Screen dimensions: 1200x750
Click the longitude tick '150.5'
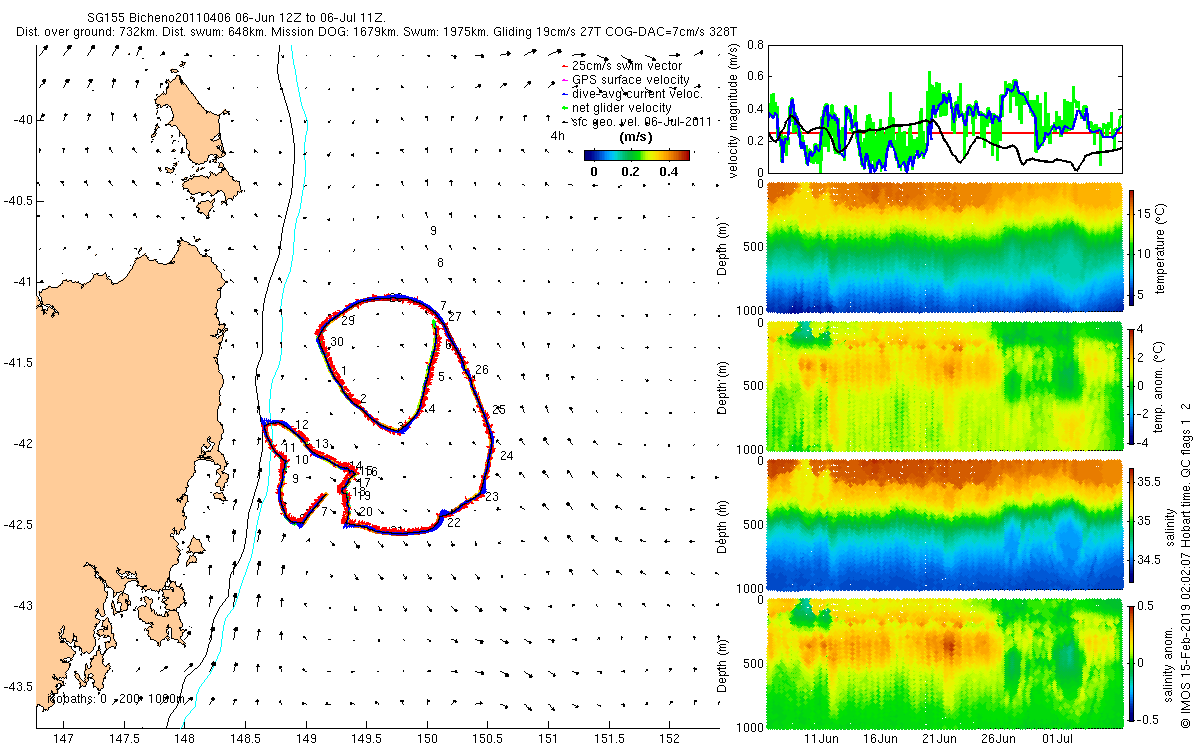click(488, 738)
